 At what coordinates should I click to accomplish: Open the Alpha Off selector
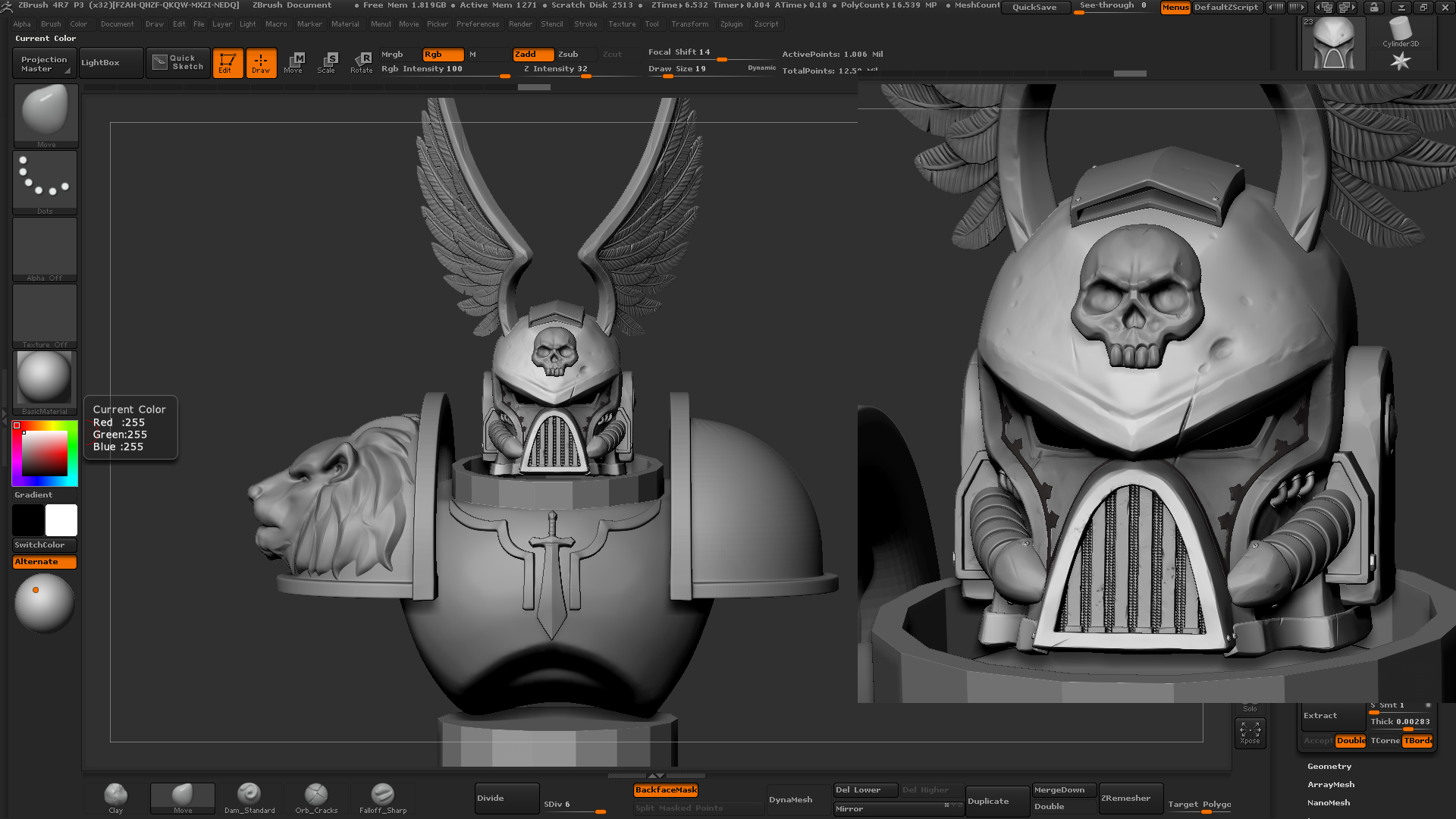(45, 249)
